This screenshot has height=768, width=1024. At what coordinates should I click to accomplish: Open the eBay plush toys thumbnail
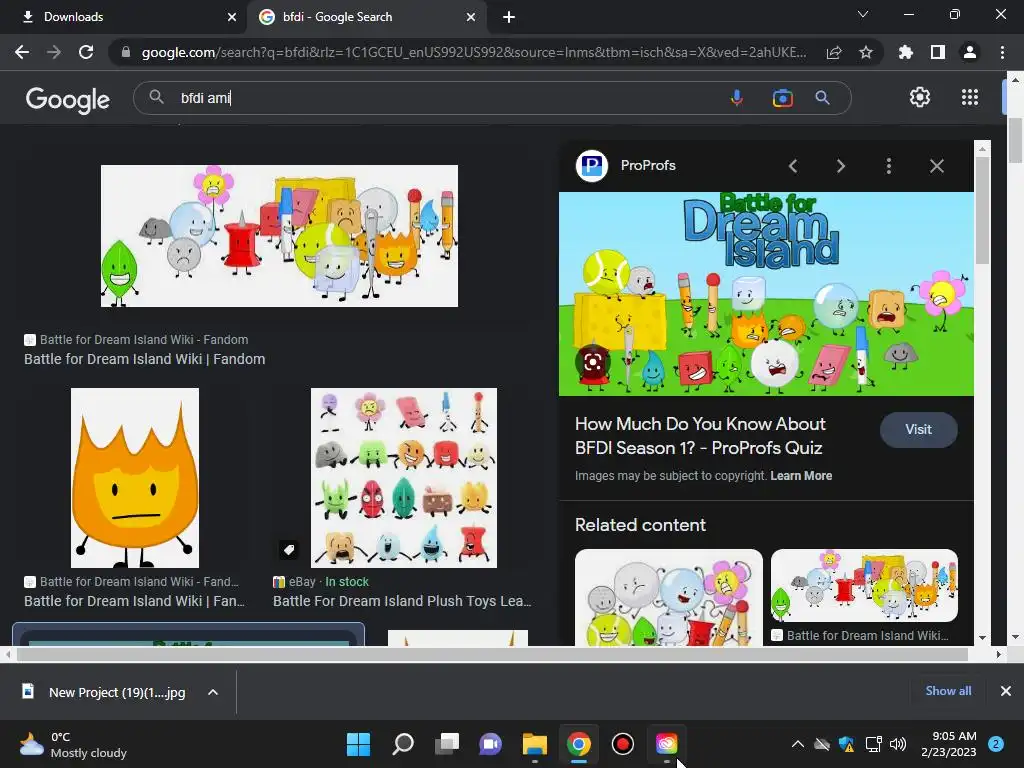click(404, 477)
